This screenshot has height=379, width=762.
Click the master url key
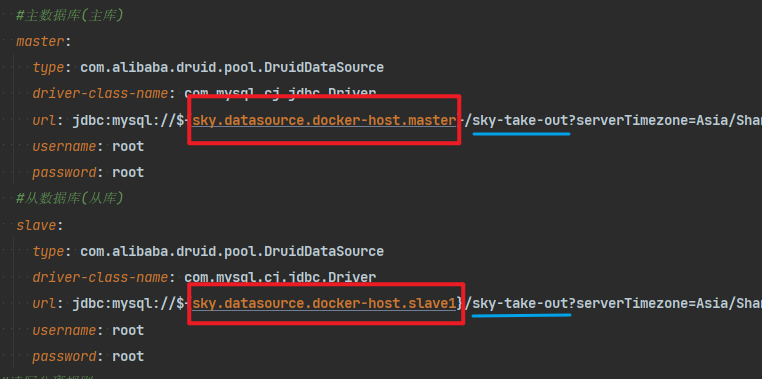tap(44, 120)
